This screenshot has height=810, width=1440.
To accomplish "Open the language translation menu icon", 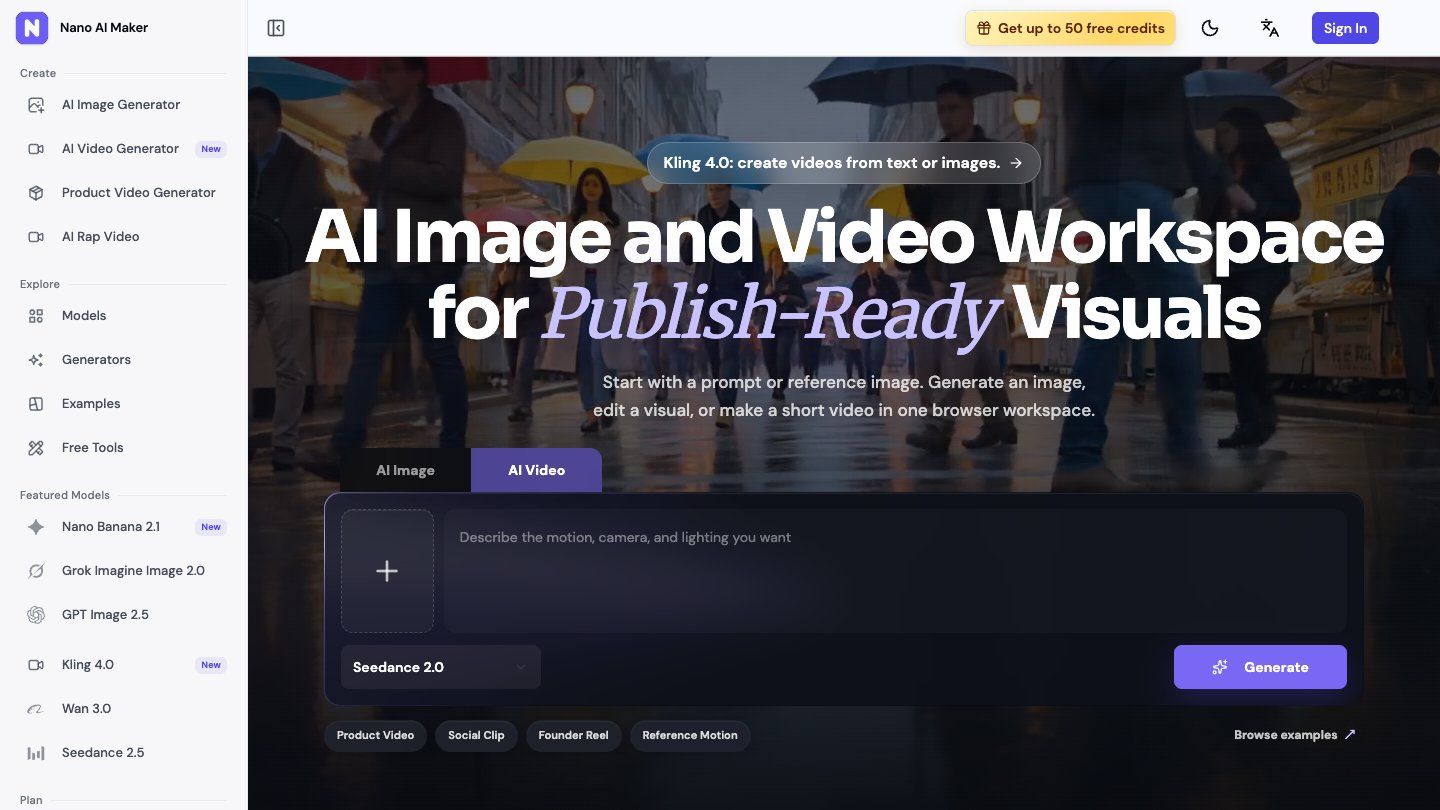I will click(x=1270, y=28).
